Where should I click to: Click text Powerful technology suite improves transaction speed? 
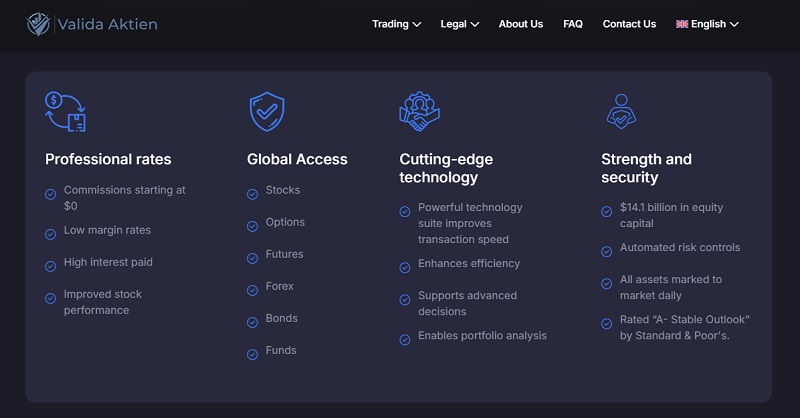(x=470, y=224)
